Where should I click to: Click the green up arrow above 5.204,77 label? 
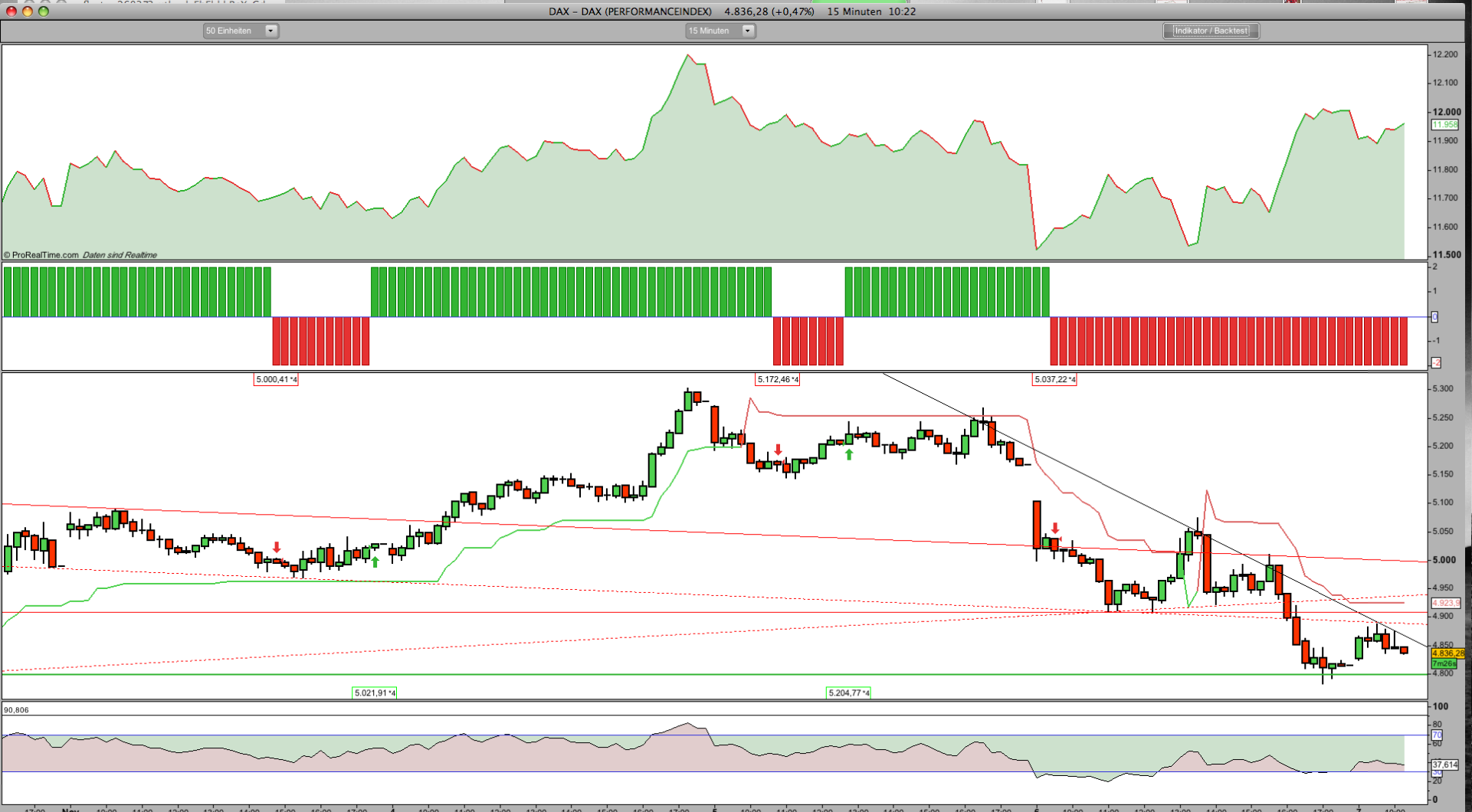tap(849, 454)
